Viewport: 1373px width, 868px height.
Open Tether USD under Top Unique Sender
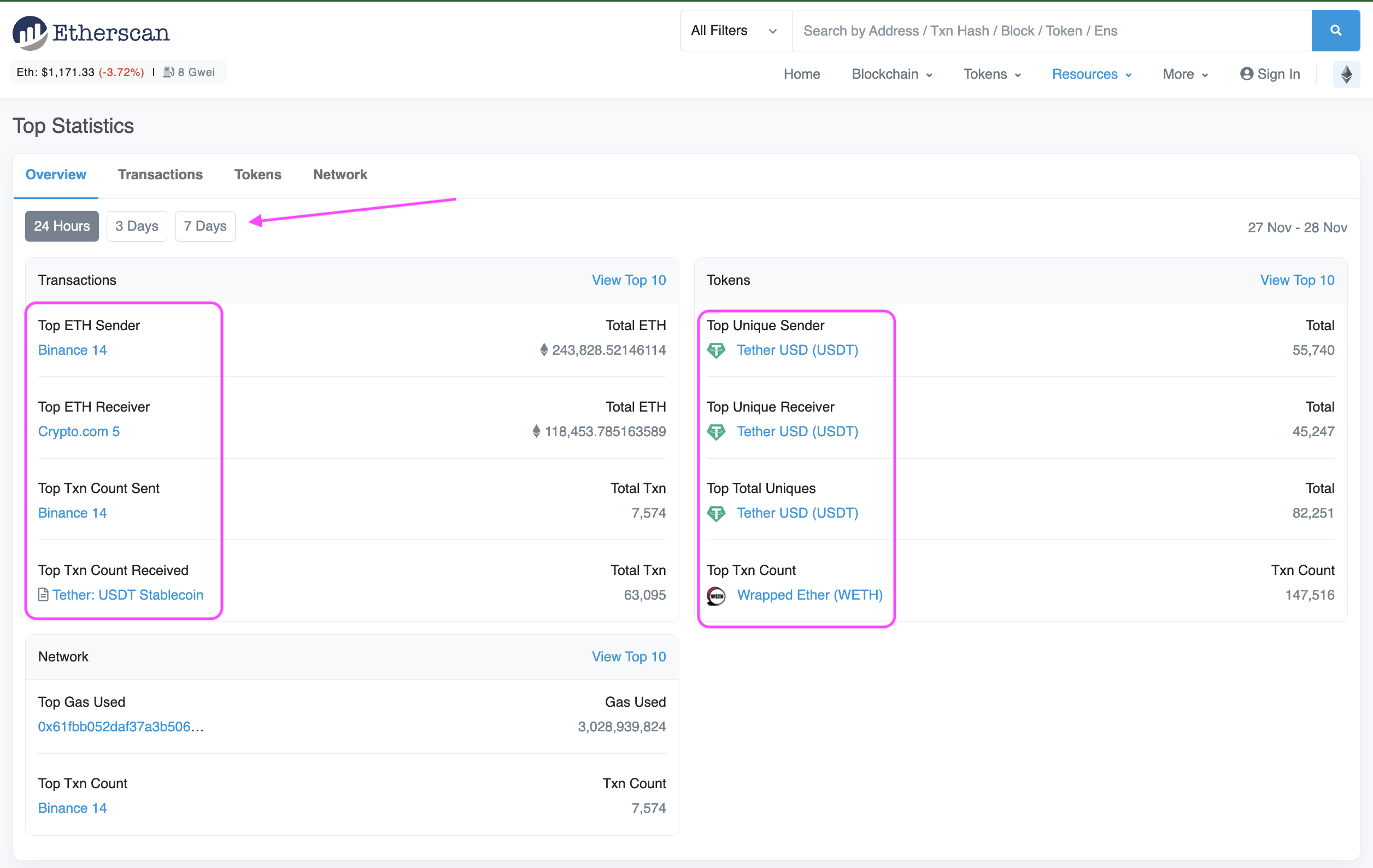pyautogui.click(x=797, y=350)
